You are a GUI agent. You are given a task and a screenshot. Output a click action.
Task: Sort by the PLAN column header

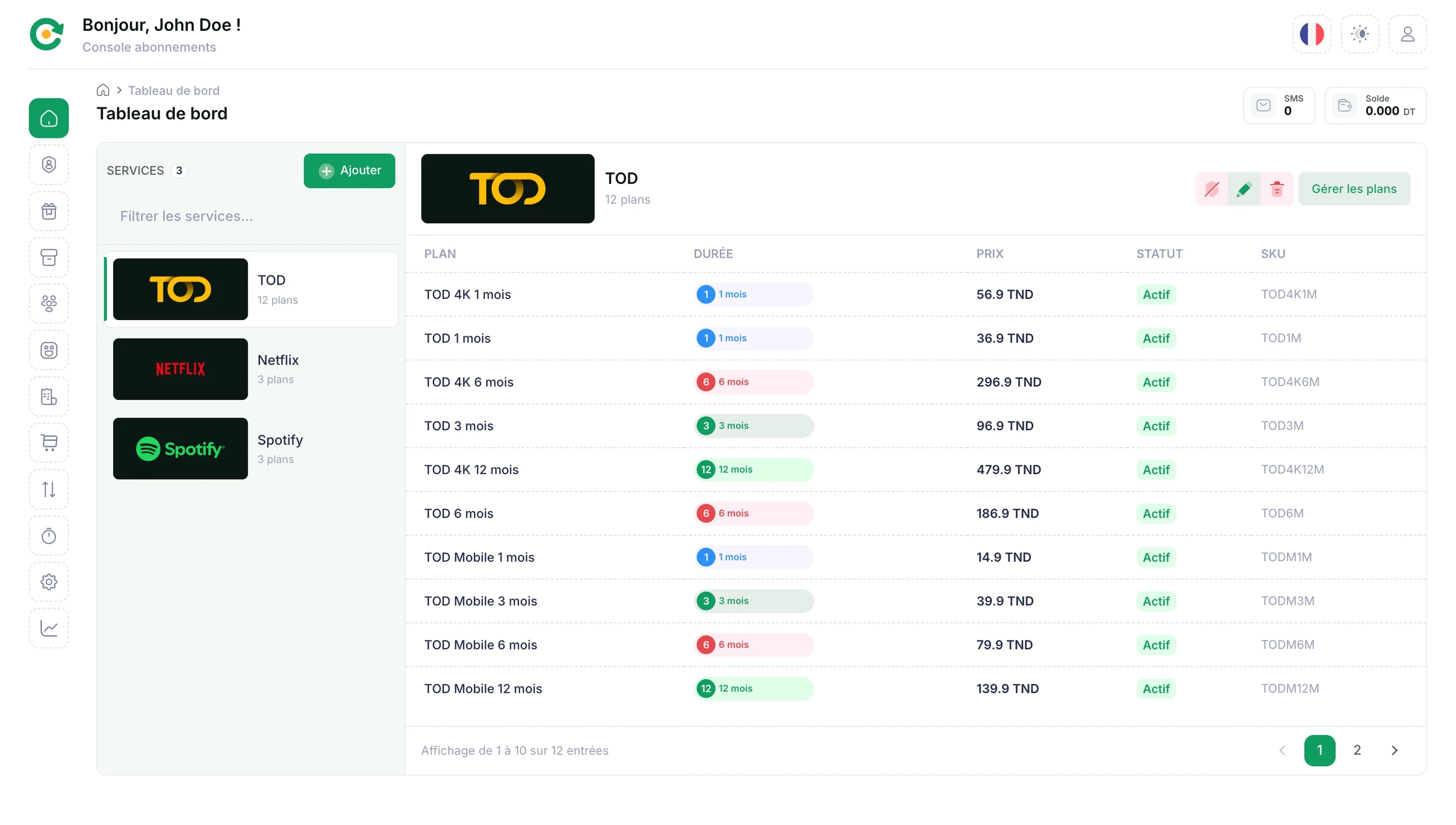(440, 254)
